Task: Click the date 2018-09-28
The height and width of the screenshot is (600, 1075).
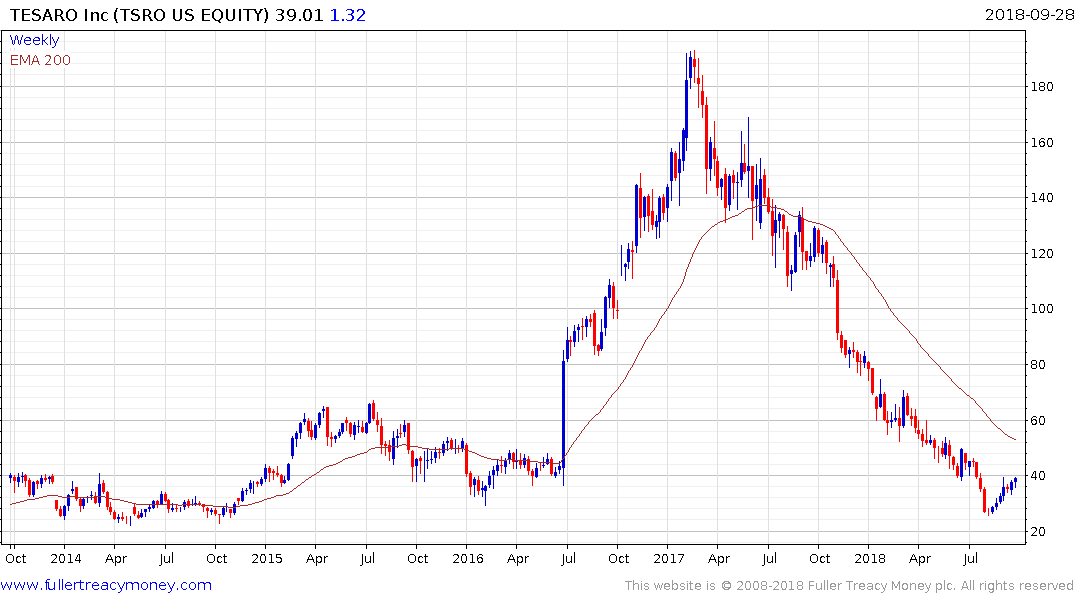Action: pos(1029,14)
